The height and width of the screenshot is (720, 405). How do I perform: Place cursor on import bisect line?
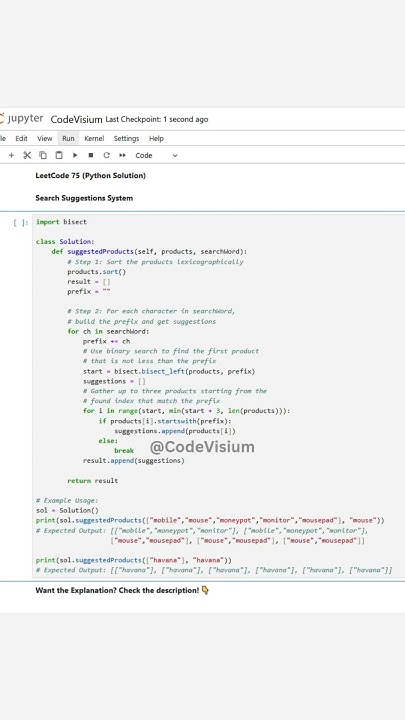pos(61,222)
